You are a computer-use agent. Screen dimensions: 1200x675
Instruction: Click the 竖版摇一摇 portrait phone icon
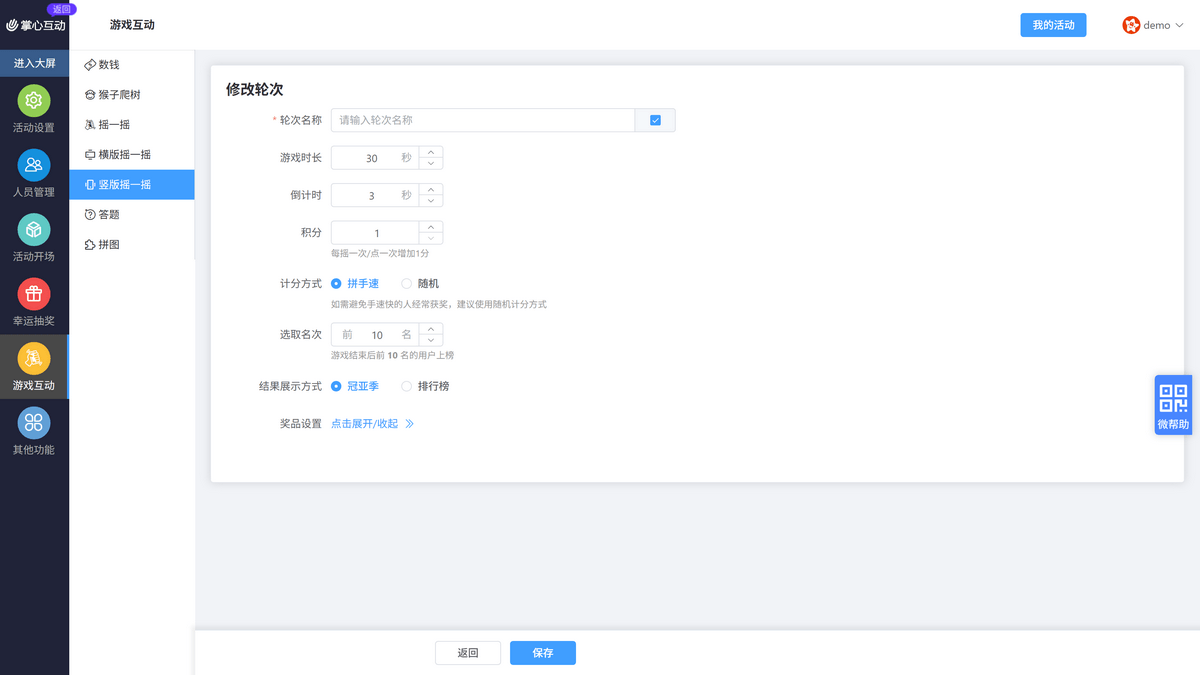coord(90,184)
